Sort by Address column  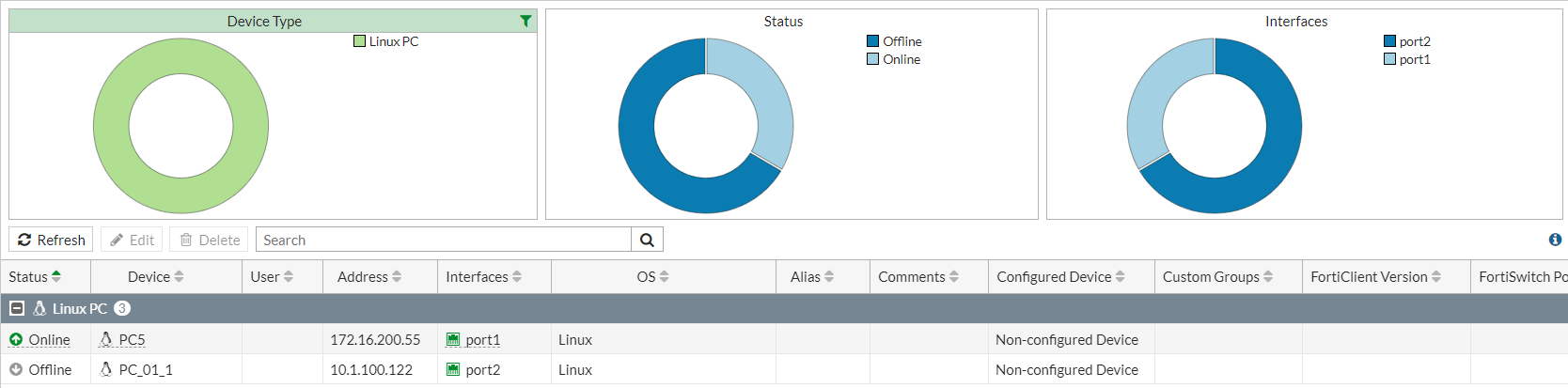point(397,276)
